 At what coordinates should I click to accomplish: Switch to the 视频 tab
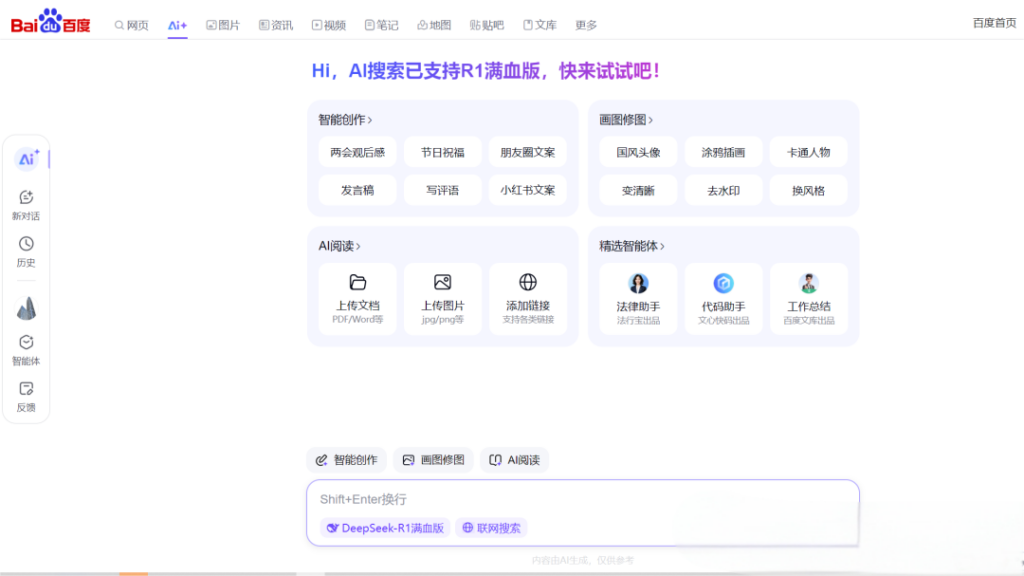click(328, 25)
